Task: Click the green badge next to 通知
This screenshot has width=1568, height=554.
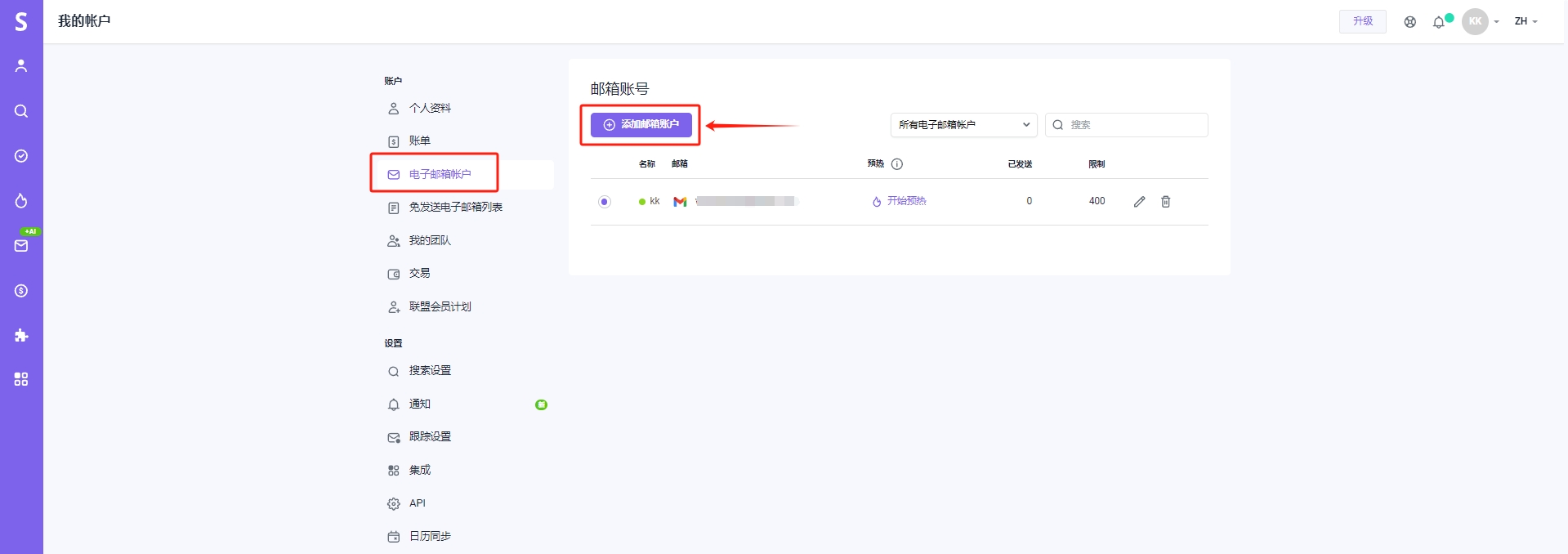Action: 541,404
